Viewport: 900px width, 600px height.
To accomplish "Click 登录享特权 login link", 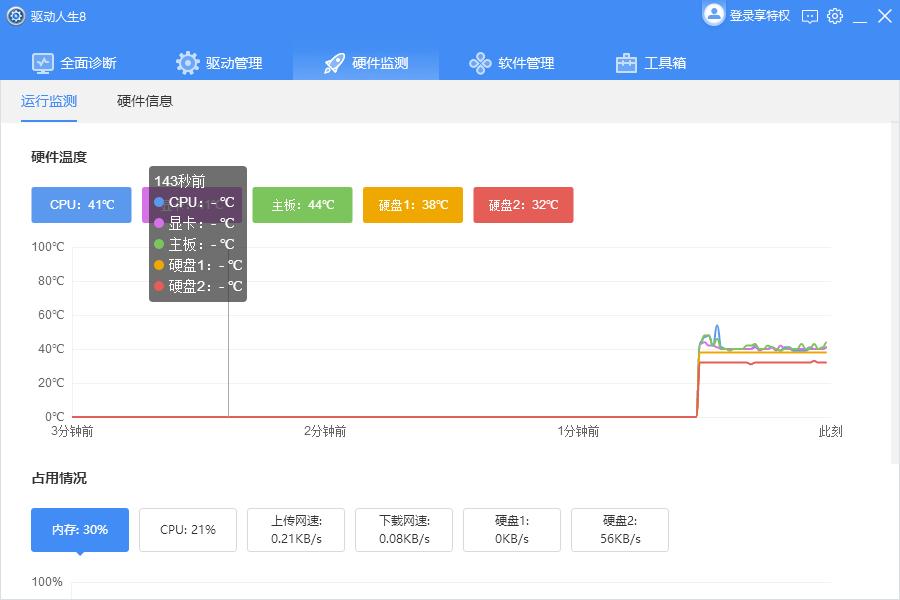I will click(x=759, y=16).
